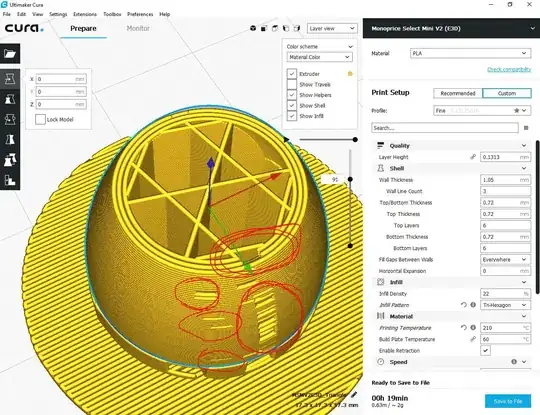Reset Infill Pattern with revert arrow
Image resolution: width=540 pixels, height=415 pixels.
point(464,305)
